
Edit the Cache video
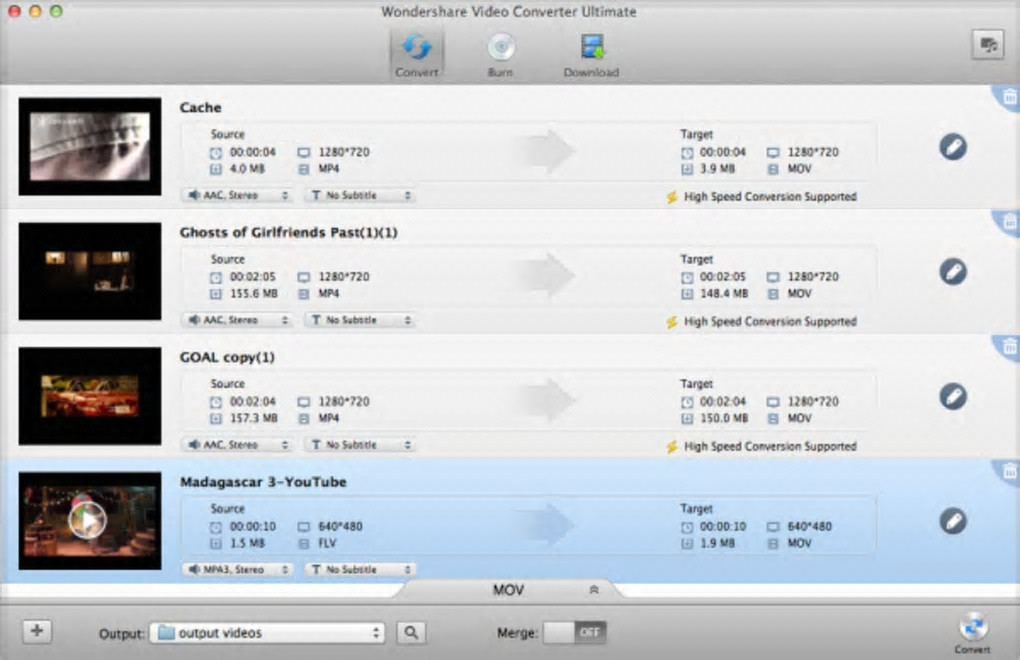[x=953, y=147]
